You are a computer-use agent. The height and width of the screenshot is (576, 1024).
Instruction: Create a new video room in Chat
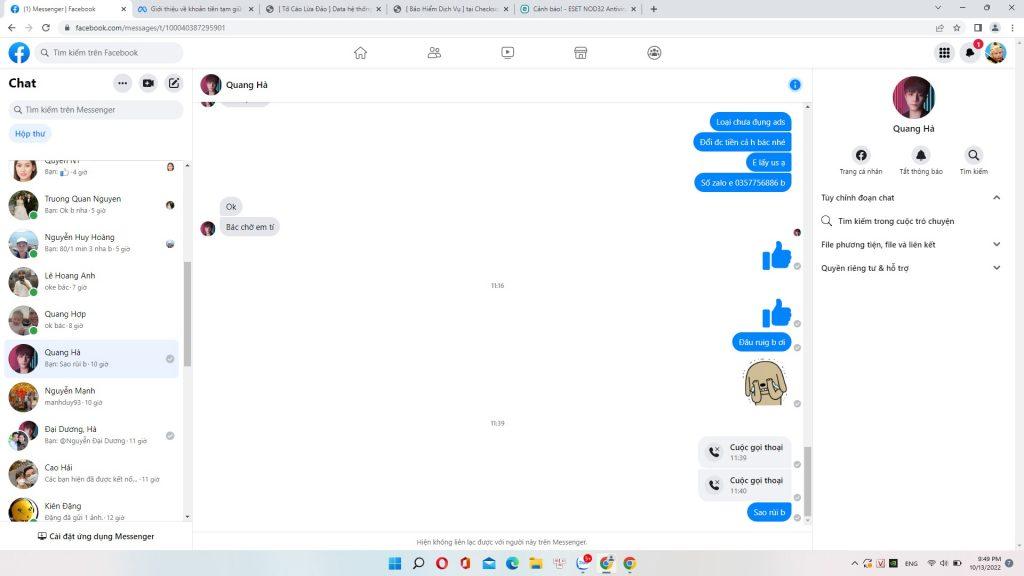(x=148, y=84)
